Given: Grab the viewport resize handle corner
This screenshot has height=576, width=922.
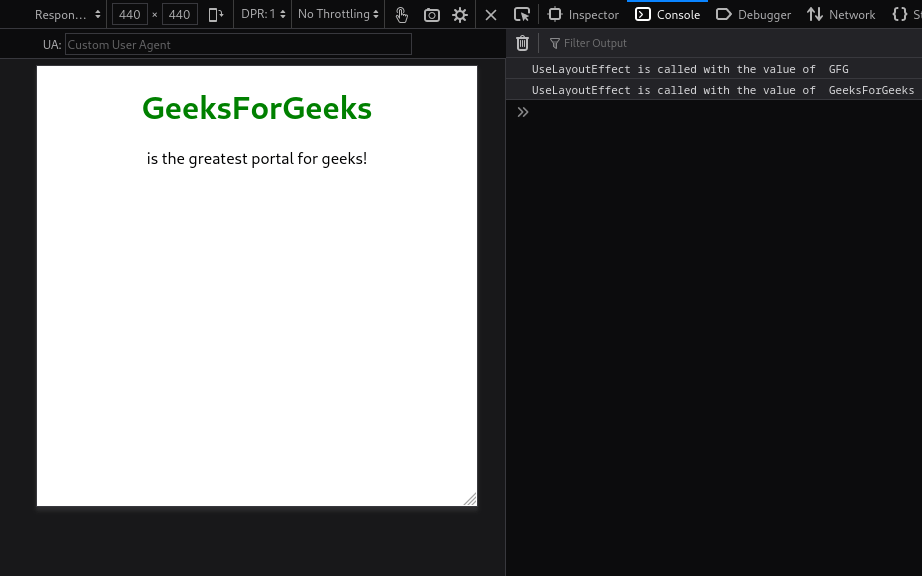Looking at the screenshot, I should click(470, 499).
